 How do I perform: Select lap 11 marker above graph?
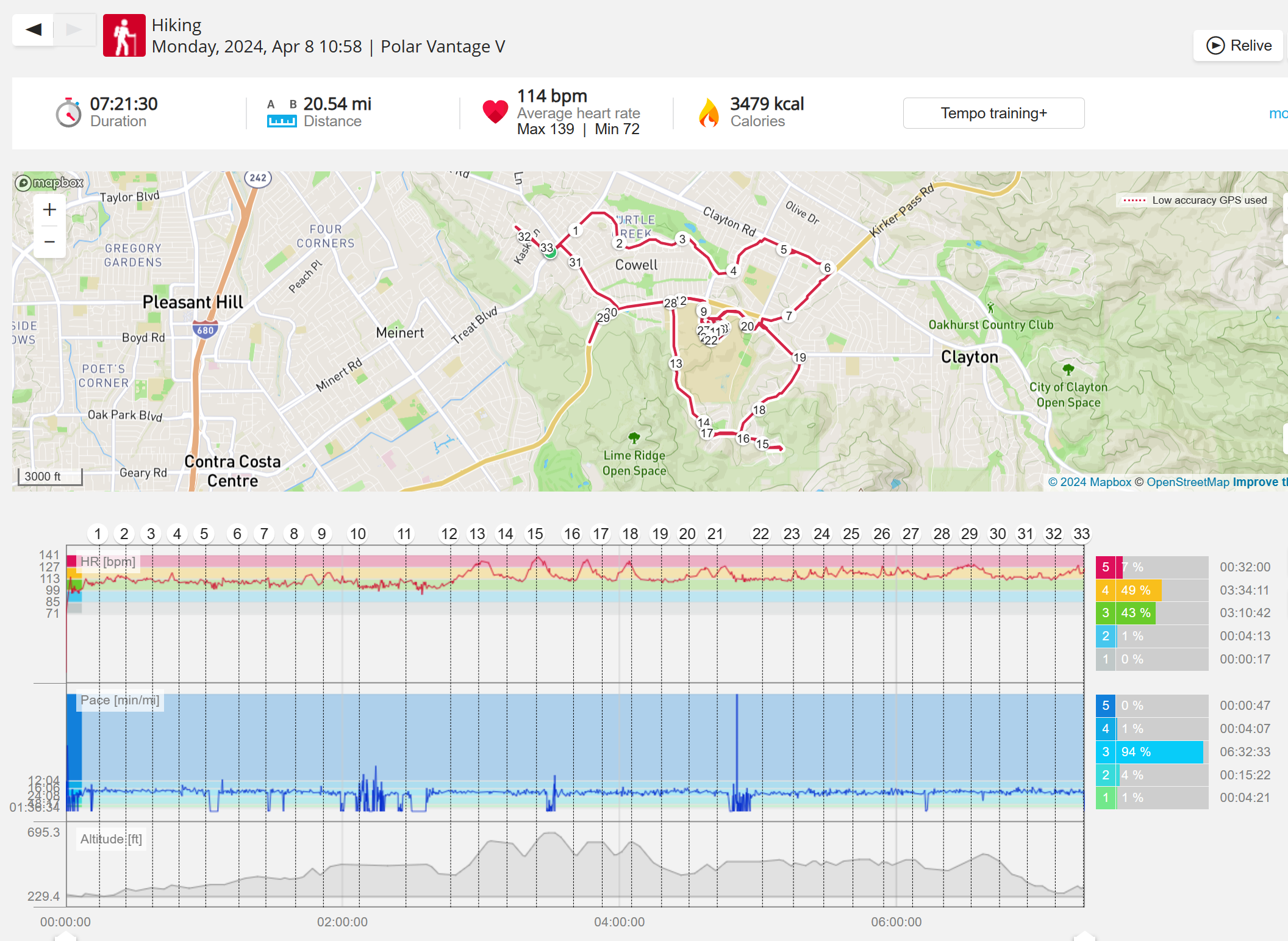pos(404,534)
